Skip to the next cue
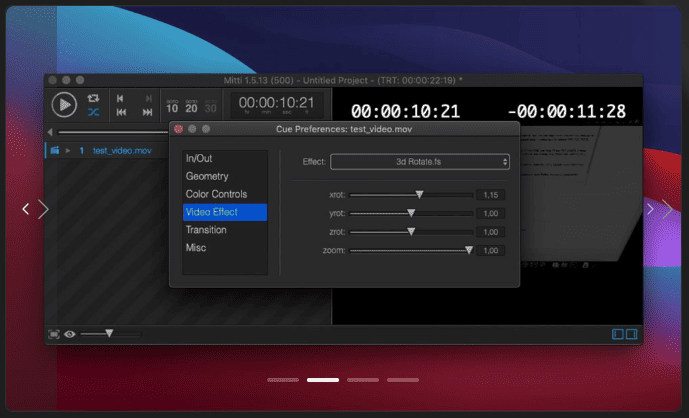Viewport: 689px width, 418px height. click(x=148, y=113)
